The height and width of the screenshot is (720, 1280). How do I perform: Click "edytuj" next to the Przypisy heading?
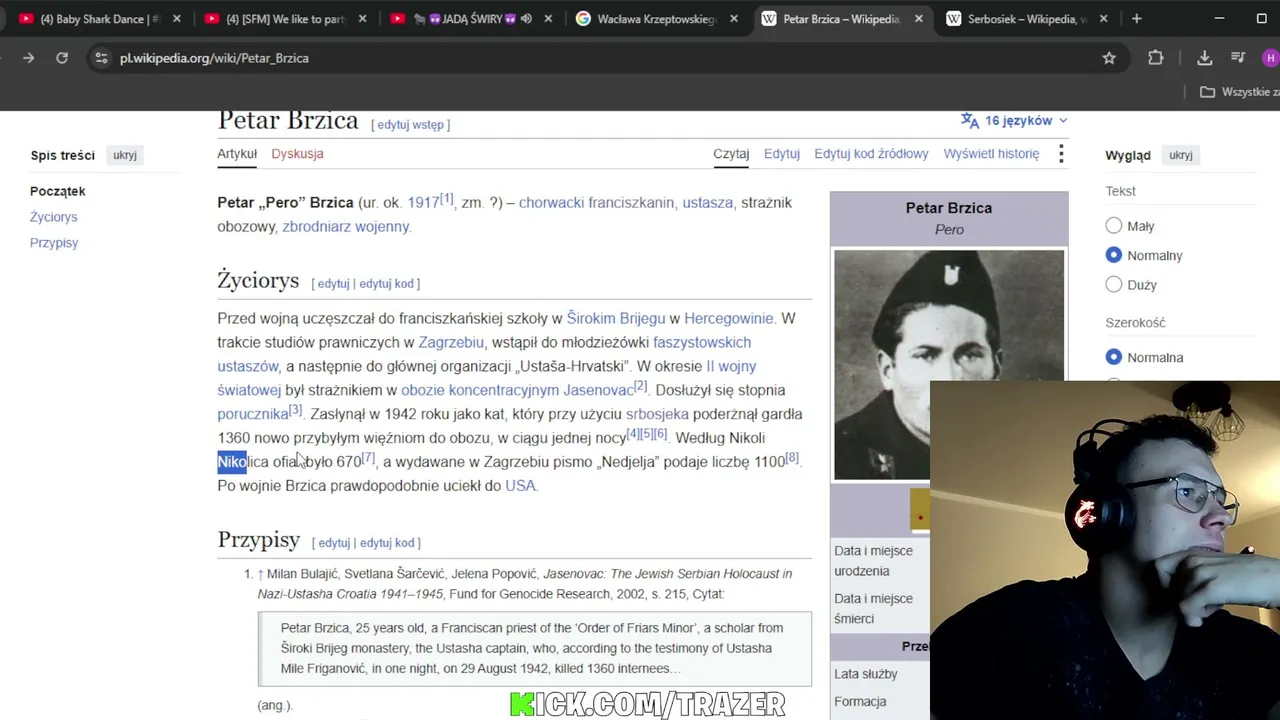click(x=334, y=543)
